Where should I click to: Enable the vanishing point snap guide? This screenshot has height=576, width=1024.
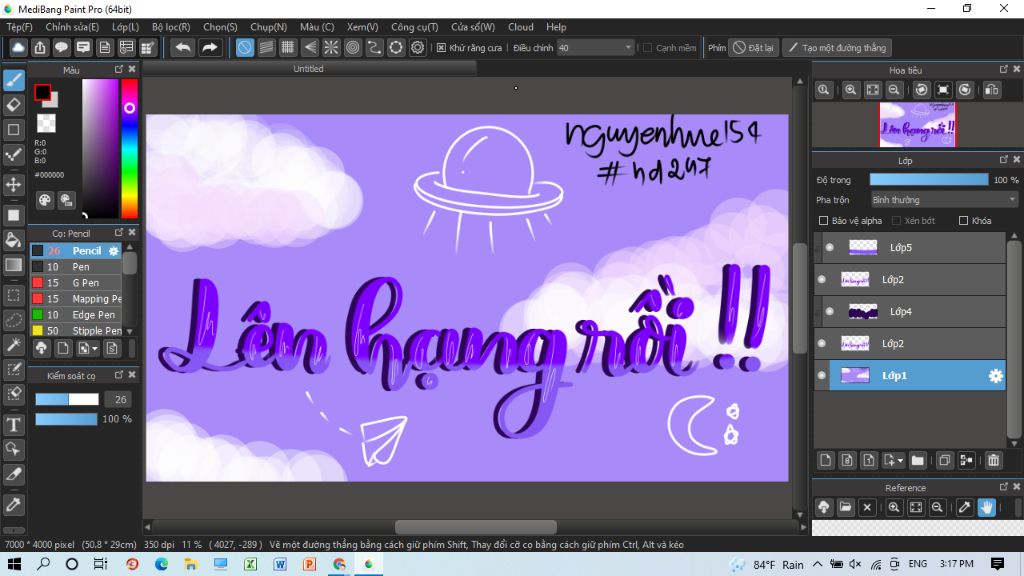coord(310,48)
